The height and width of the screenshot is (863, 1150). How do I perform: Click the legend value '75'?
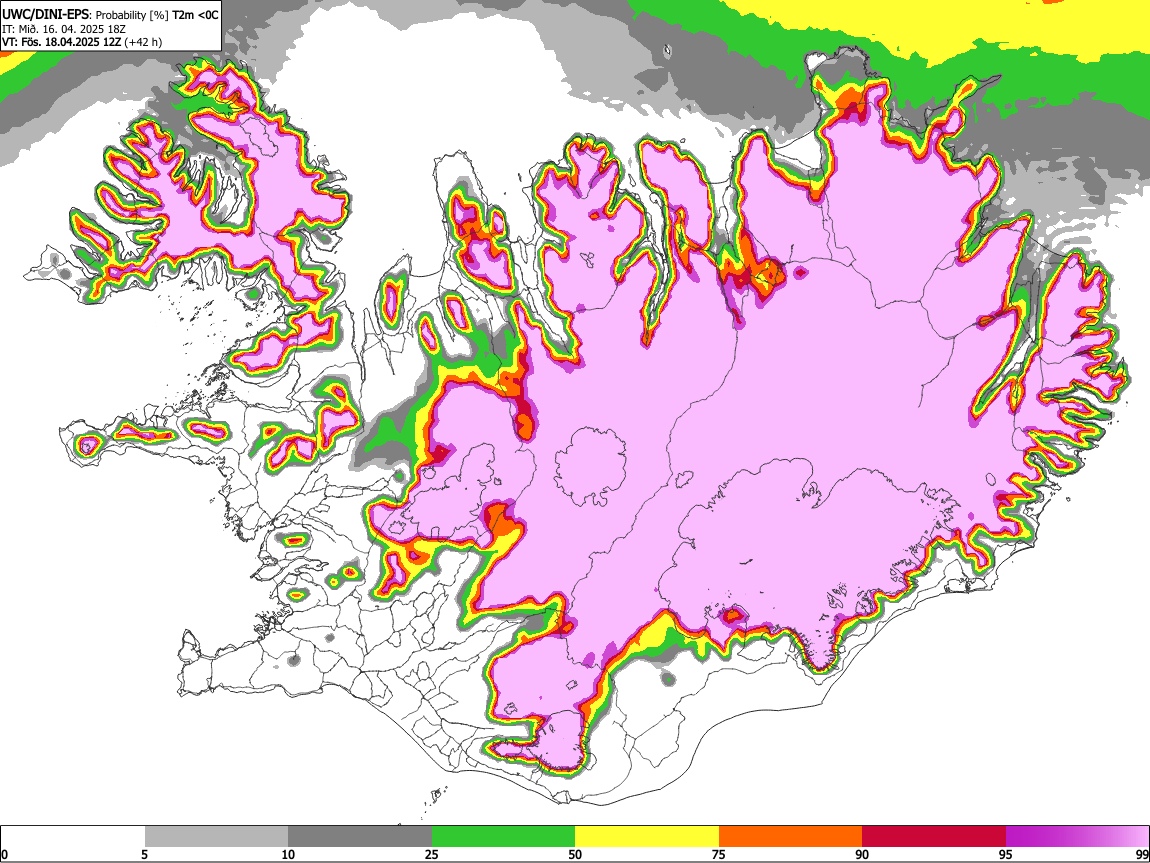(719, 854)
